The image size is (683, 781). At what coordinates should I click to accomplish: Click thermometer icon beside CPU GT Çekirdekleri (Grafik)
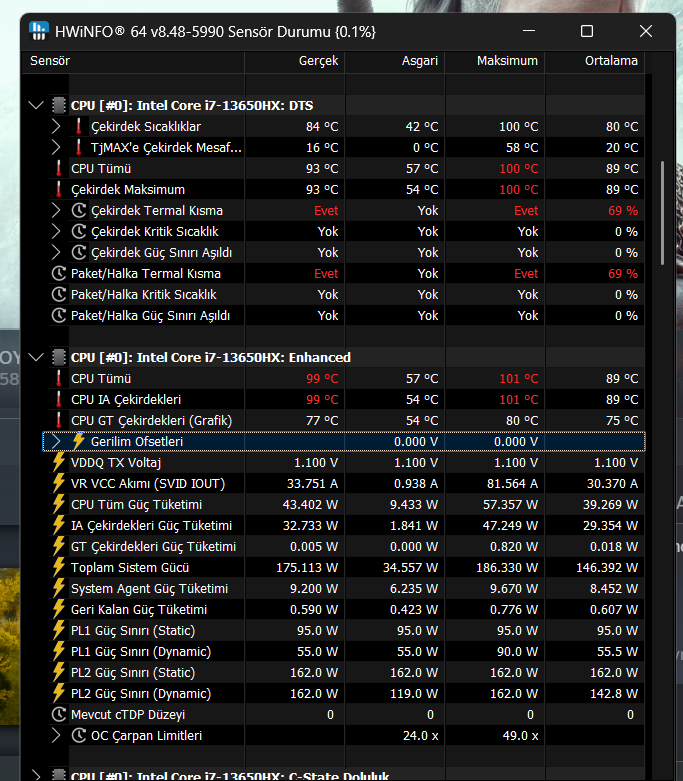[59, 420]
